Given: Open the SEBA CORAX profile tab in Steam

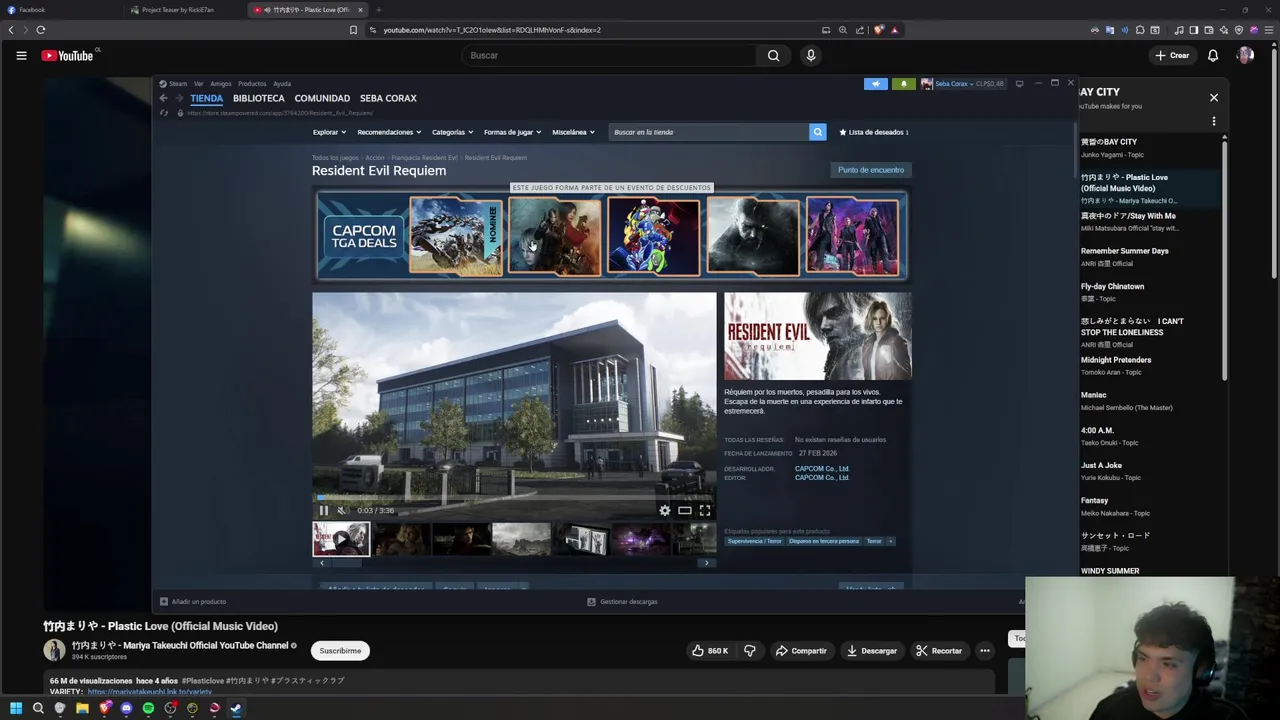Looking at the screenshot, I should click(x=388, y=98).
